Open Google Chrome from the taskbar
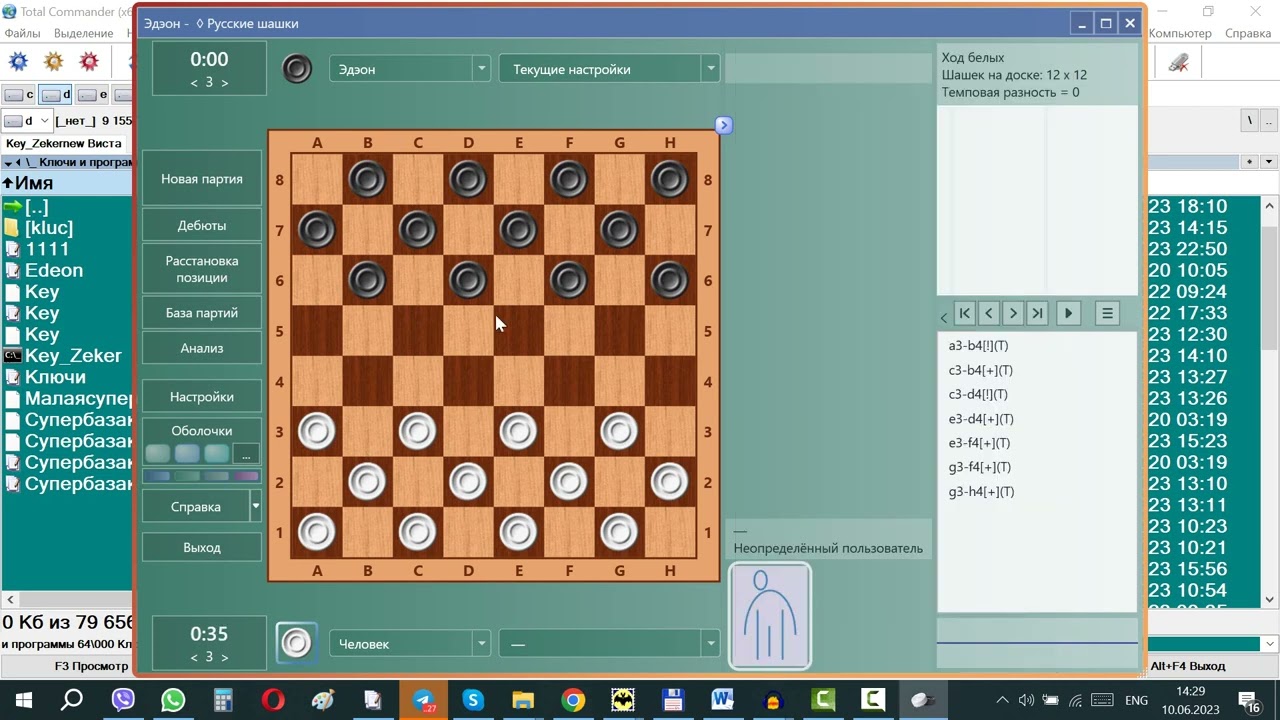Image resolution: width=1280 pixels, height=720 pixels. pos(573,700)
